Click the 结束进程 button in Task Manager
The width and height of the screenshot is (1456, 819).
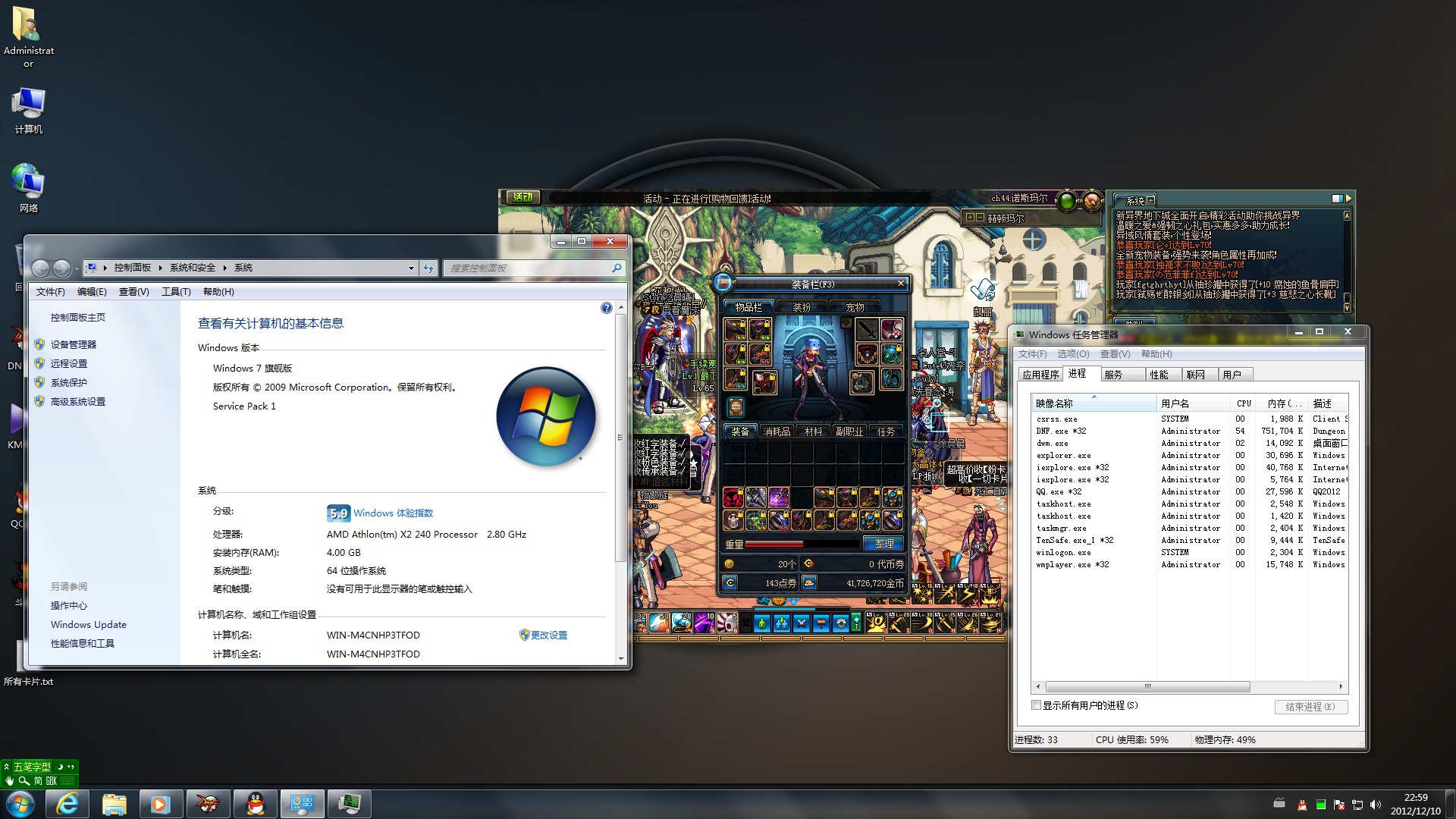1310,707
